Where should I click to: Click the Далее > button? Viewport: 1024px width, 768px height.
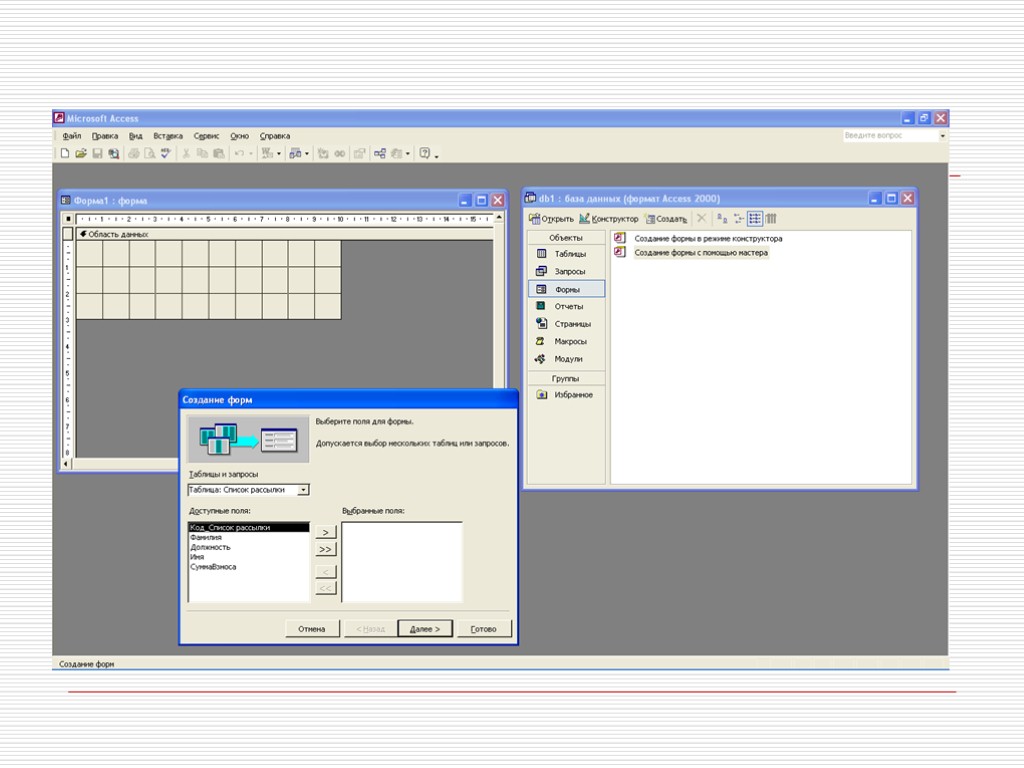pyautogui.click(x=425, y=629)
